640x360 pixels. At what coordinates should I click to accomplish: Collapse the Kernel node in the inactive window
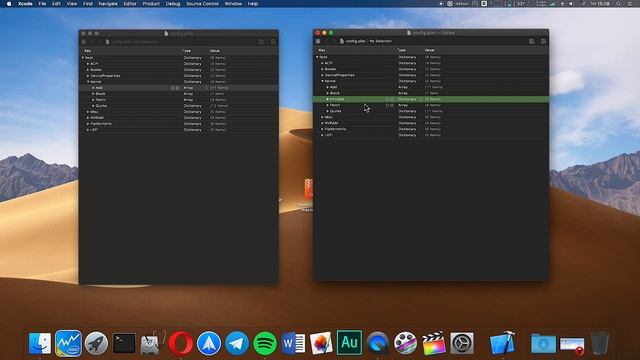tap(88, 82)
